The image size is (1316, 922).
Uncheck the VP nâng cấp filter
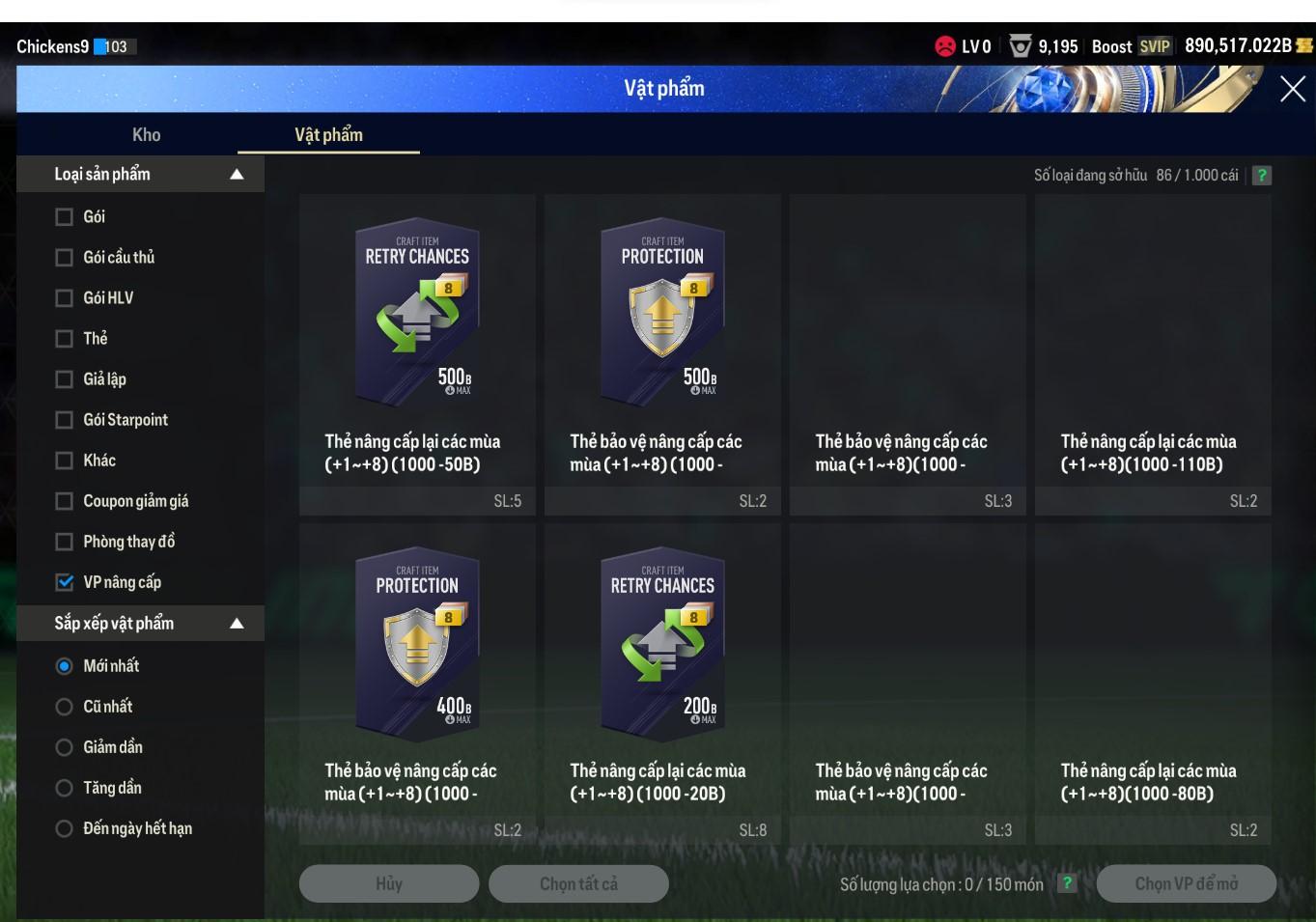point(65,582)
